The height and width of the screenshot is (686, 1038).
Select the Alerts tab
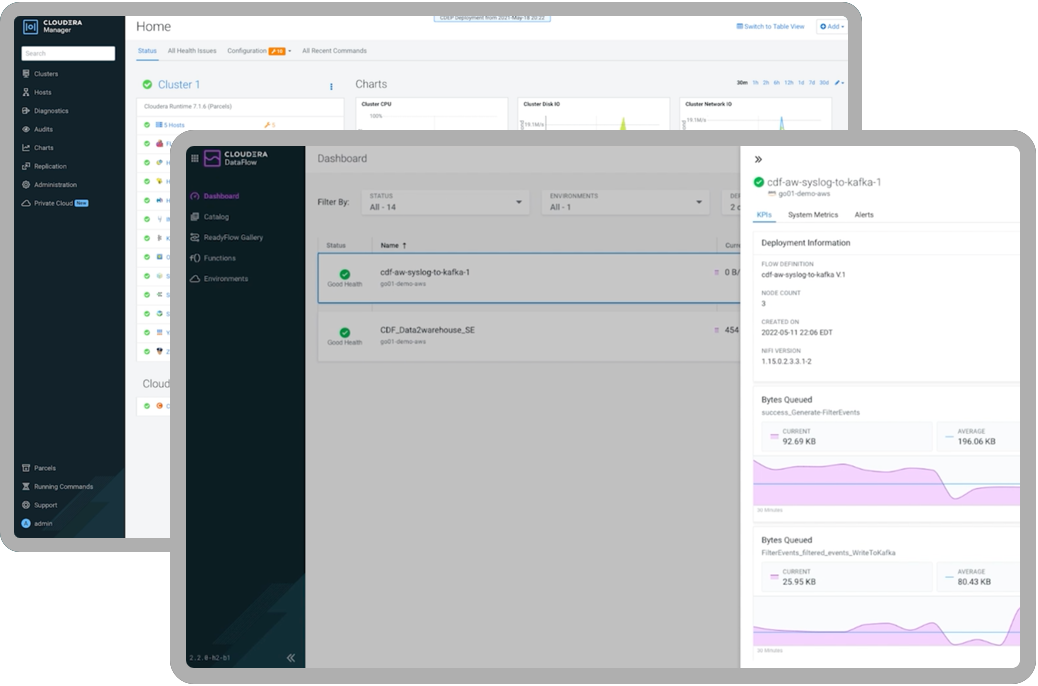pyautogui.click(x=864, y=215)
